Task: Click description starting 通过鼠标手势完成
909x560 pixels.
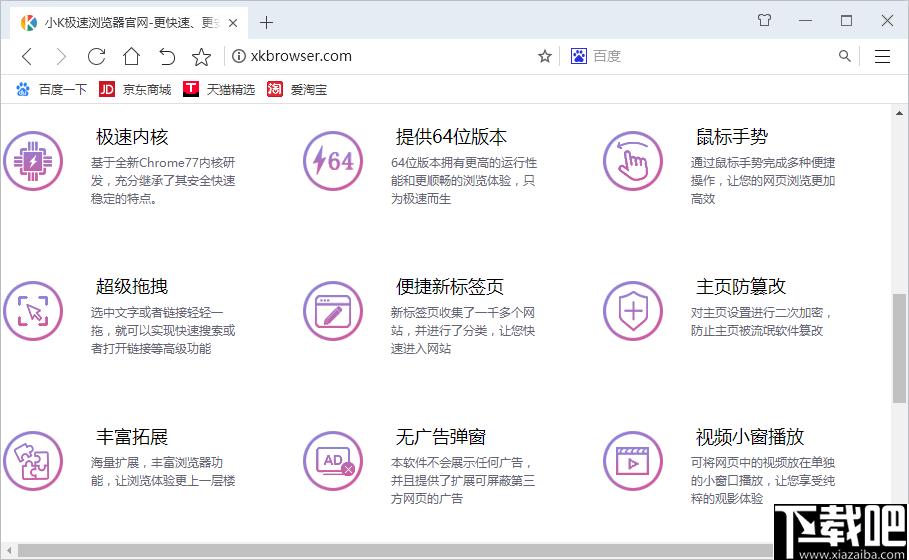Action: [763, 180]
